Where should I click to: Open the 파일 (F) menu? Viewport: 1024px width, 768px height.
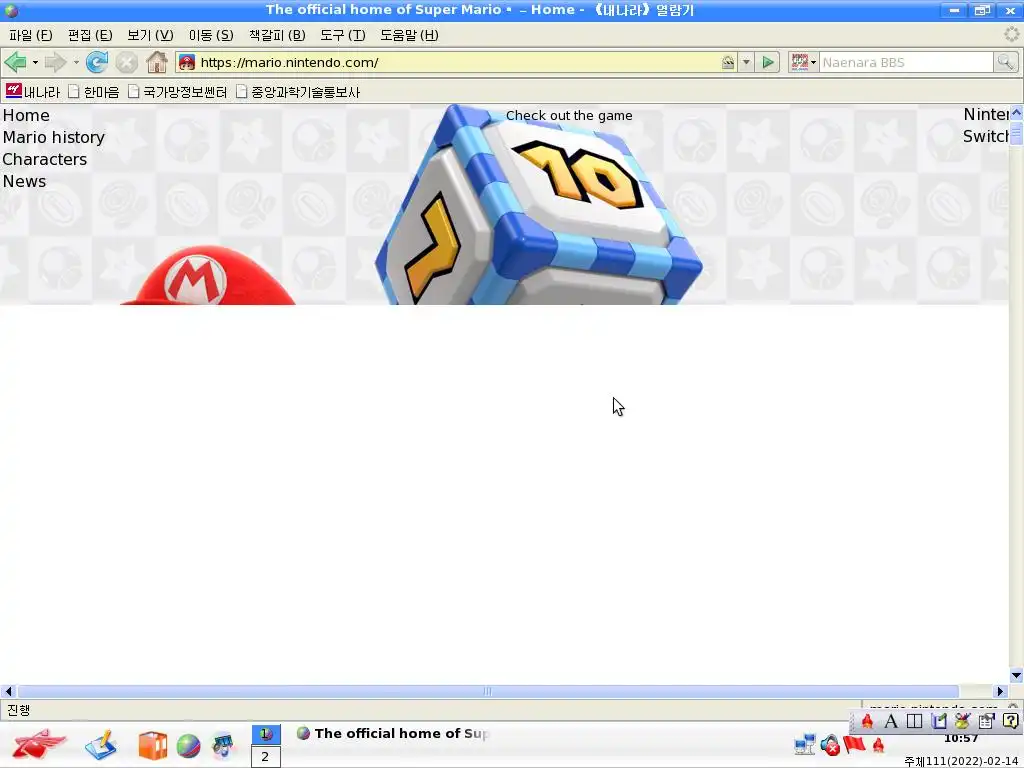pyautogui.click(x=31, y=35)
